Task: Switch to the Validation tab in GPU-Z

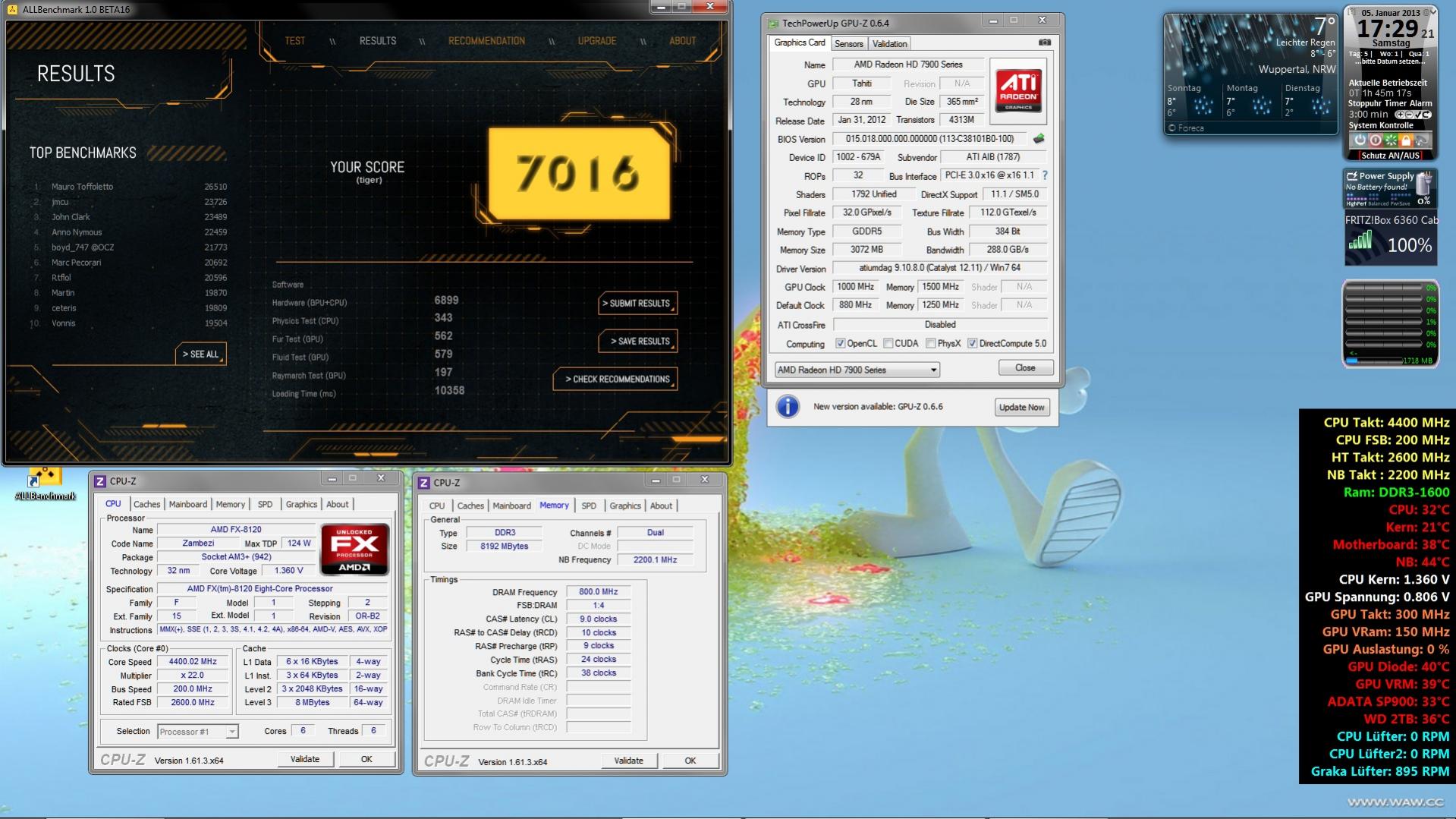Action: (889, 44)
